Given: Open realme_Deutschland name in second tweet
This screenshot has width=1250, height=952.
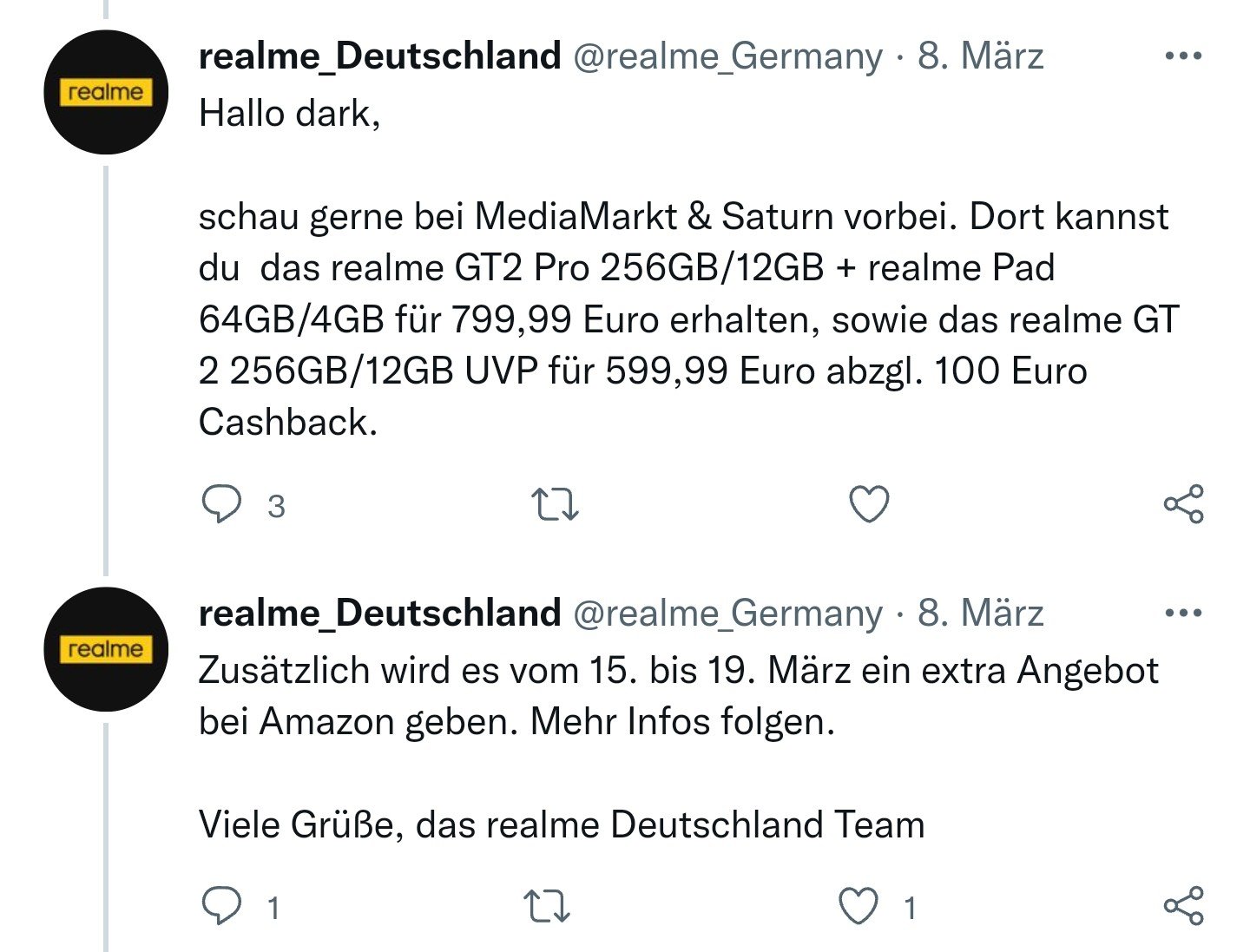Looking at the screenshot, I should tap(379, 614).
